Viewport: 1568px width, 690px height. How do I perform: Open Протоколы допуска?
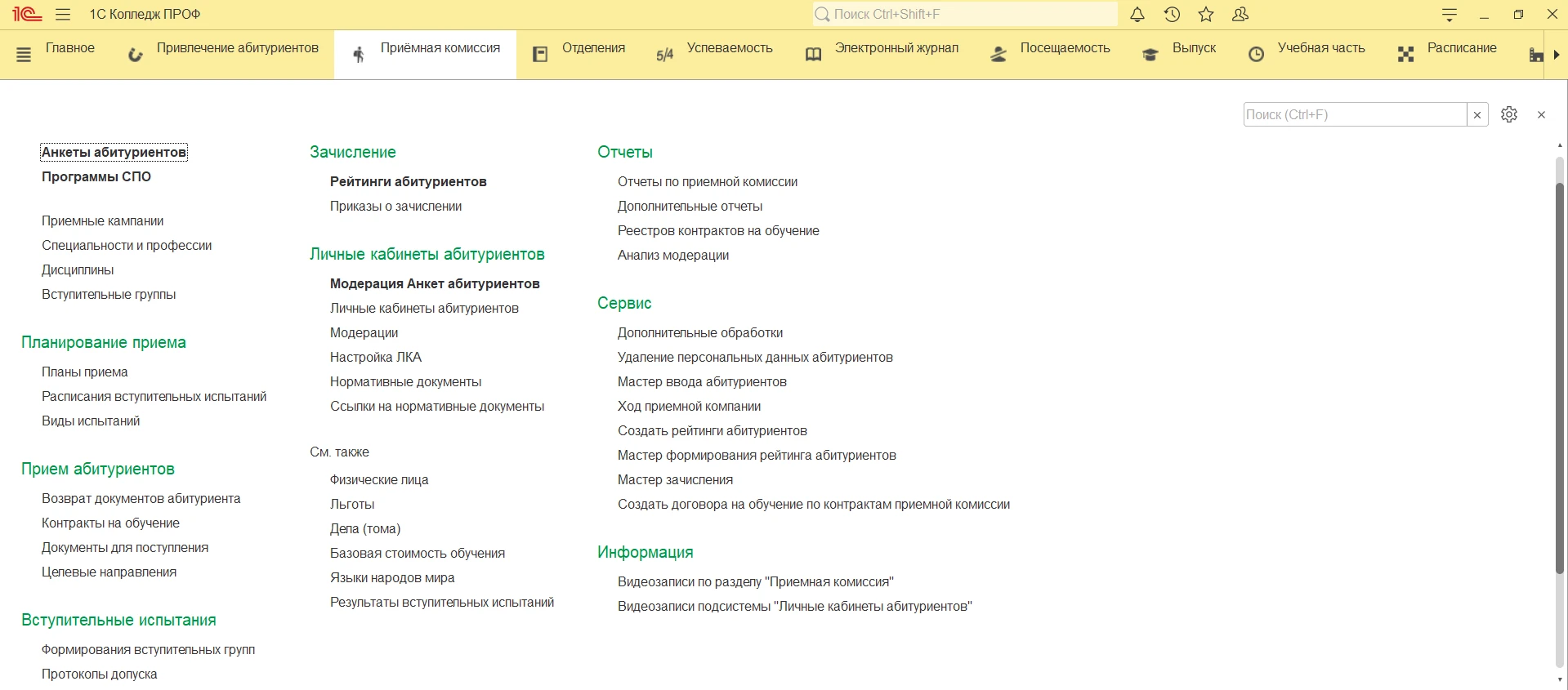tap(100, 674)
